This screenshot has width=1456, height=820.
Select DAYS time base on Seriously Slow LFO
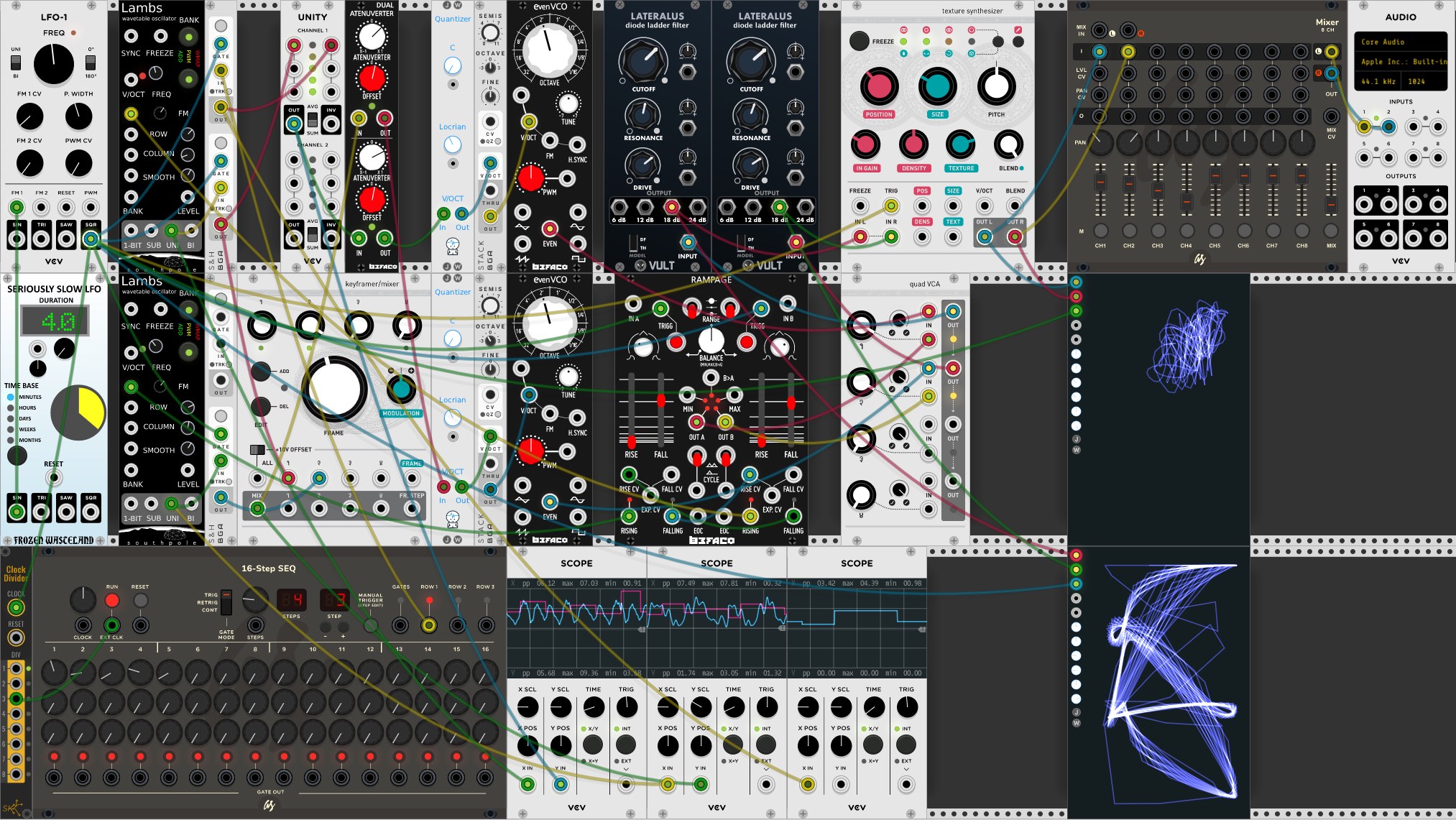point(11,418)
